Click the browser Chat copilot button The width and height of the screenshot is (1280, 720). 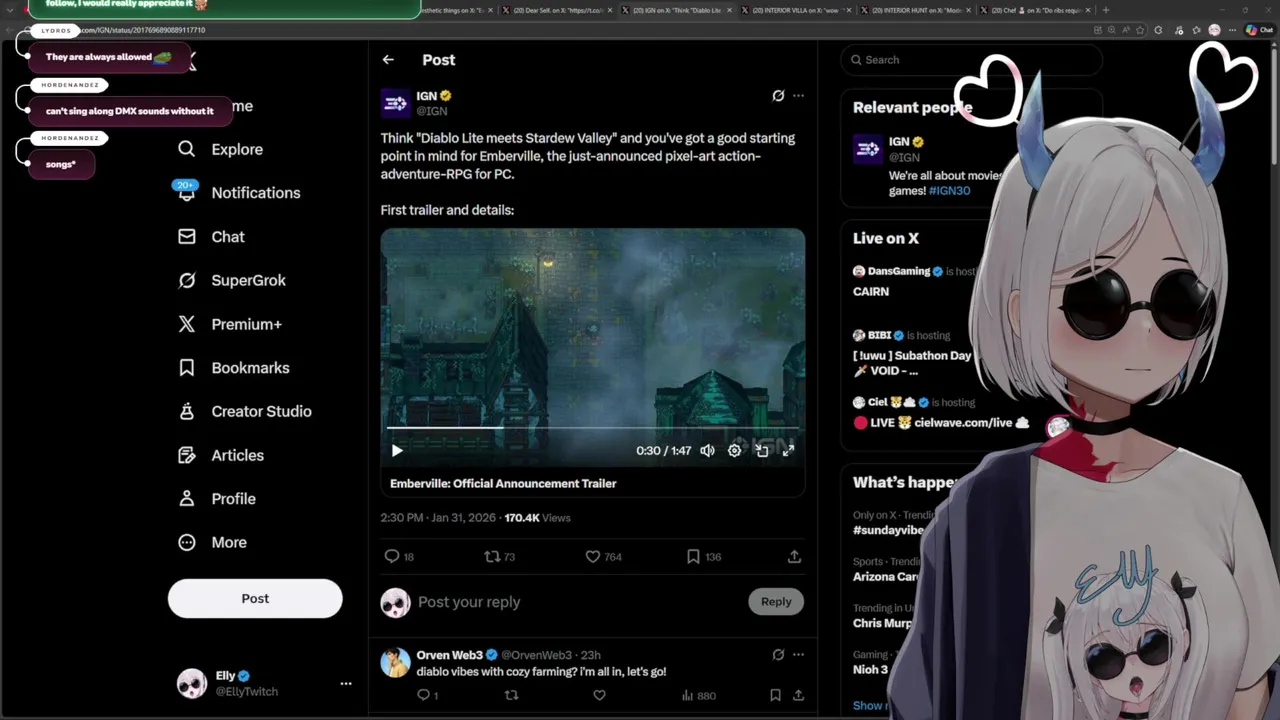click(x=1258, y=30)
